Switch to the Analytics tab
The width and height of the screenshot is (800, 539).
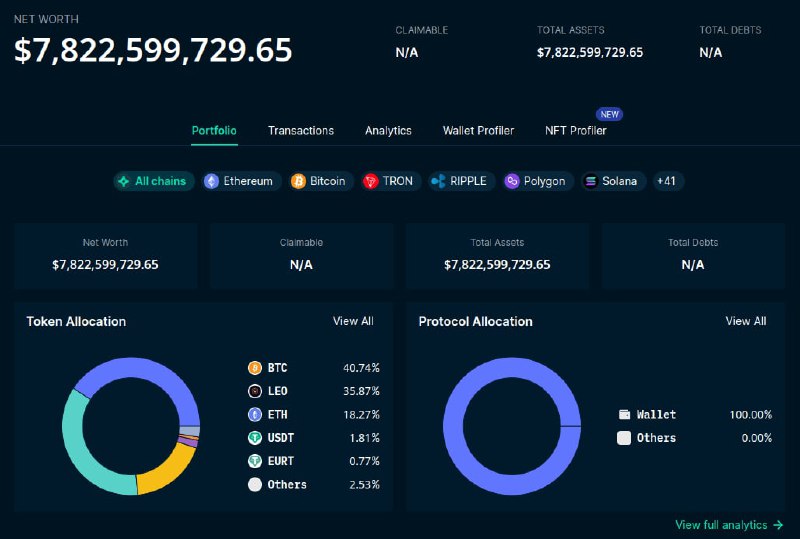coord(388,131)
